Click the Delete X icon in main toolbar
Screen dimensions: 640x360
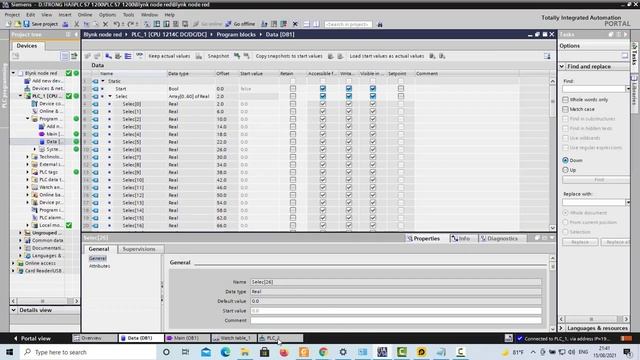pyautogui.click(x=105, y=24)
